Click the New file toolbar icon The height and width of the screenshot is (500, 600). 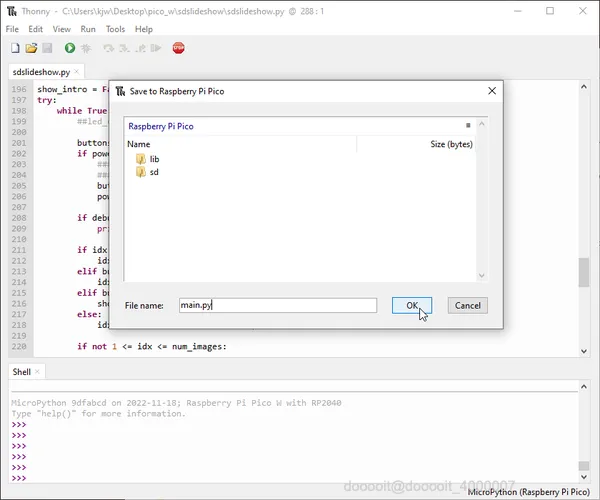tap(15, 48)
